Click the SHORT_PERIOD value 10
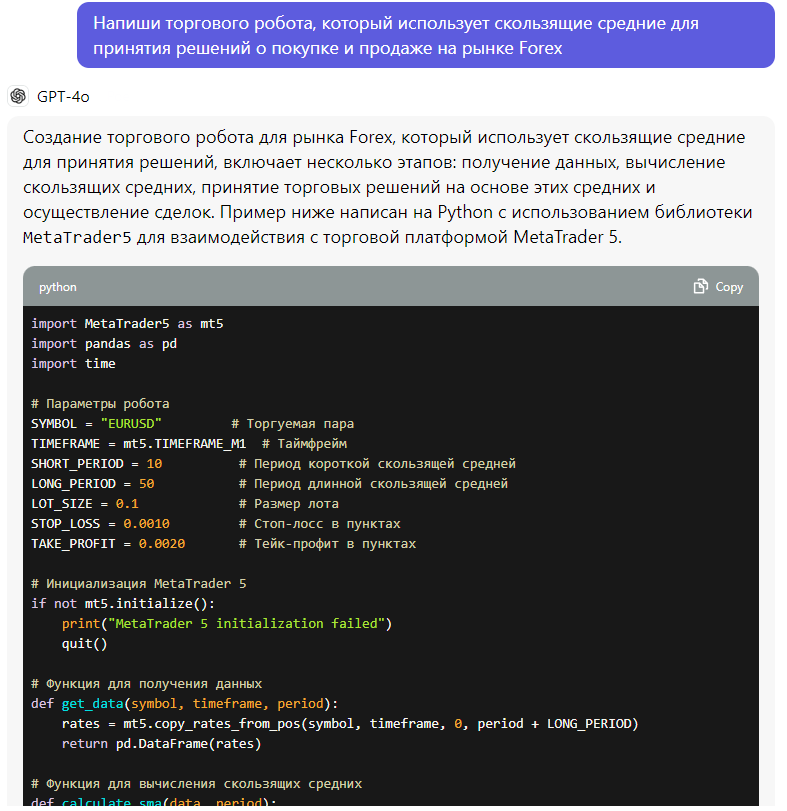 coord(154,464)
